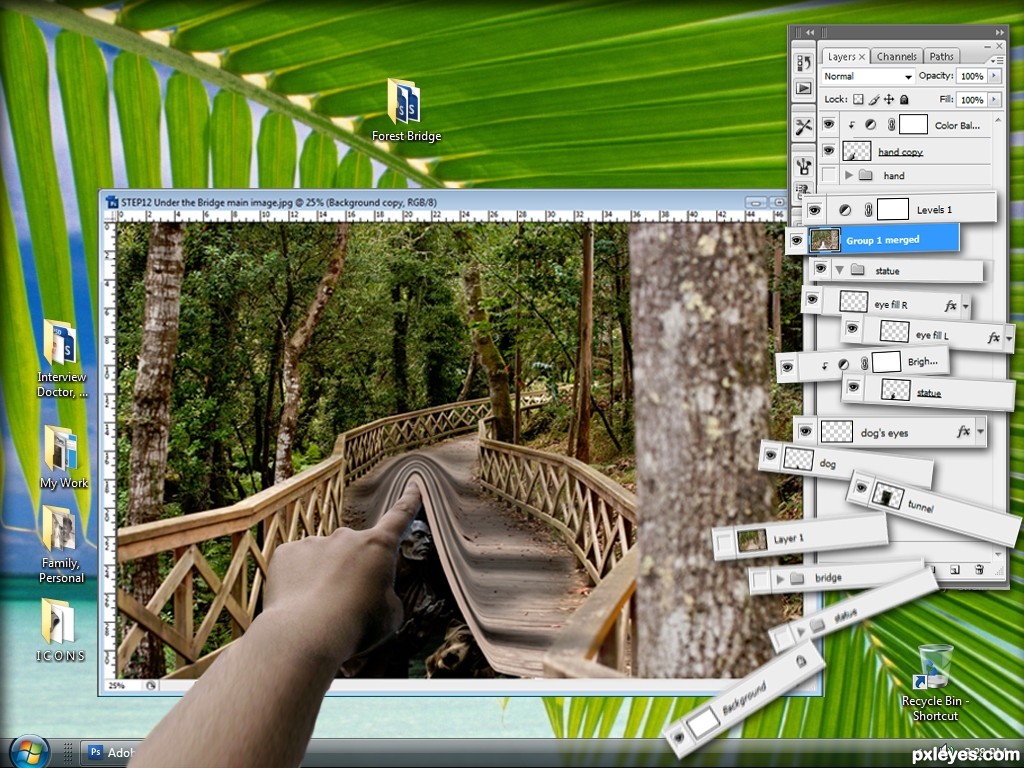Open the Opacity slider arrow
This screenshot has width=1024, height=768.
(x=995, y=76)
